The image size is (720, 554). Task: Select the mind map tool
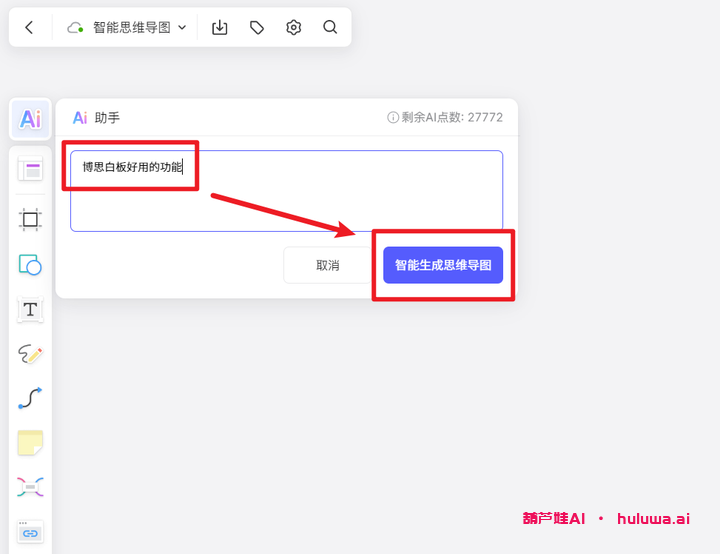[x=30, y=488]
